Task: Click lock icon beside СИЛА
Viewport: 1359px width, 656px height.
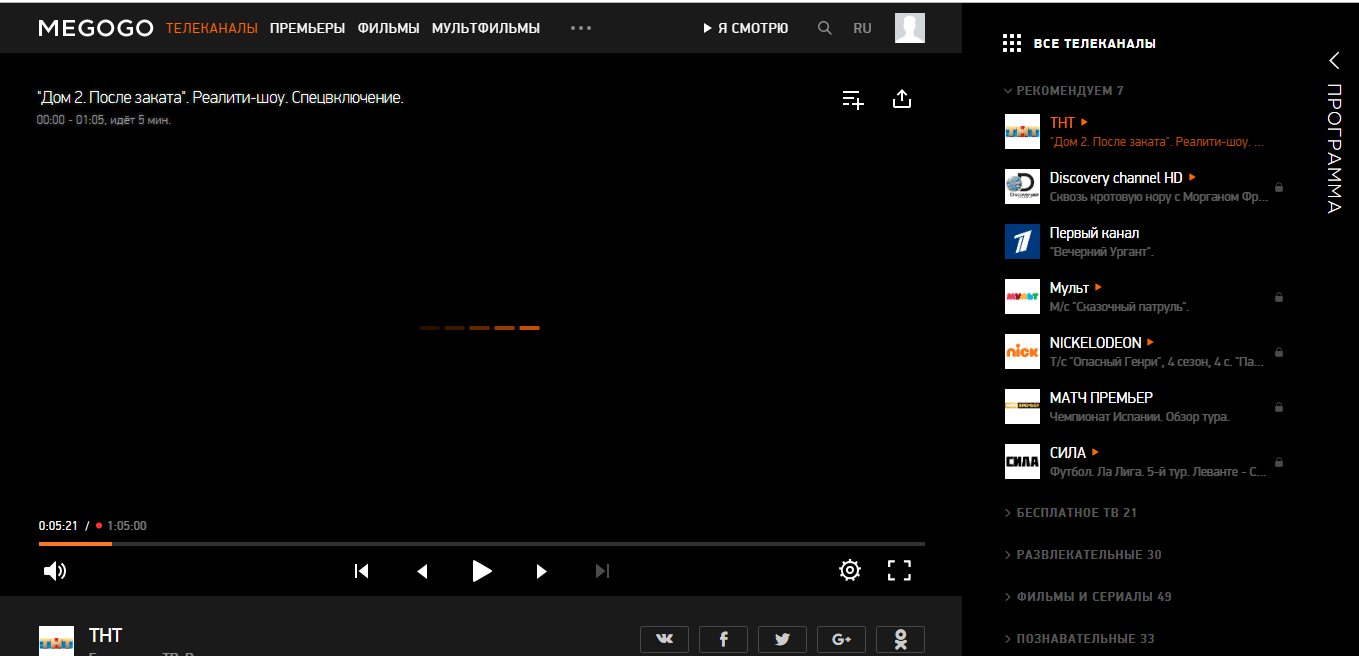Action: click(x=1279, y=462)
